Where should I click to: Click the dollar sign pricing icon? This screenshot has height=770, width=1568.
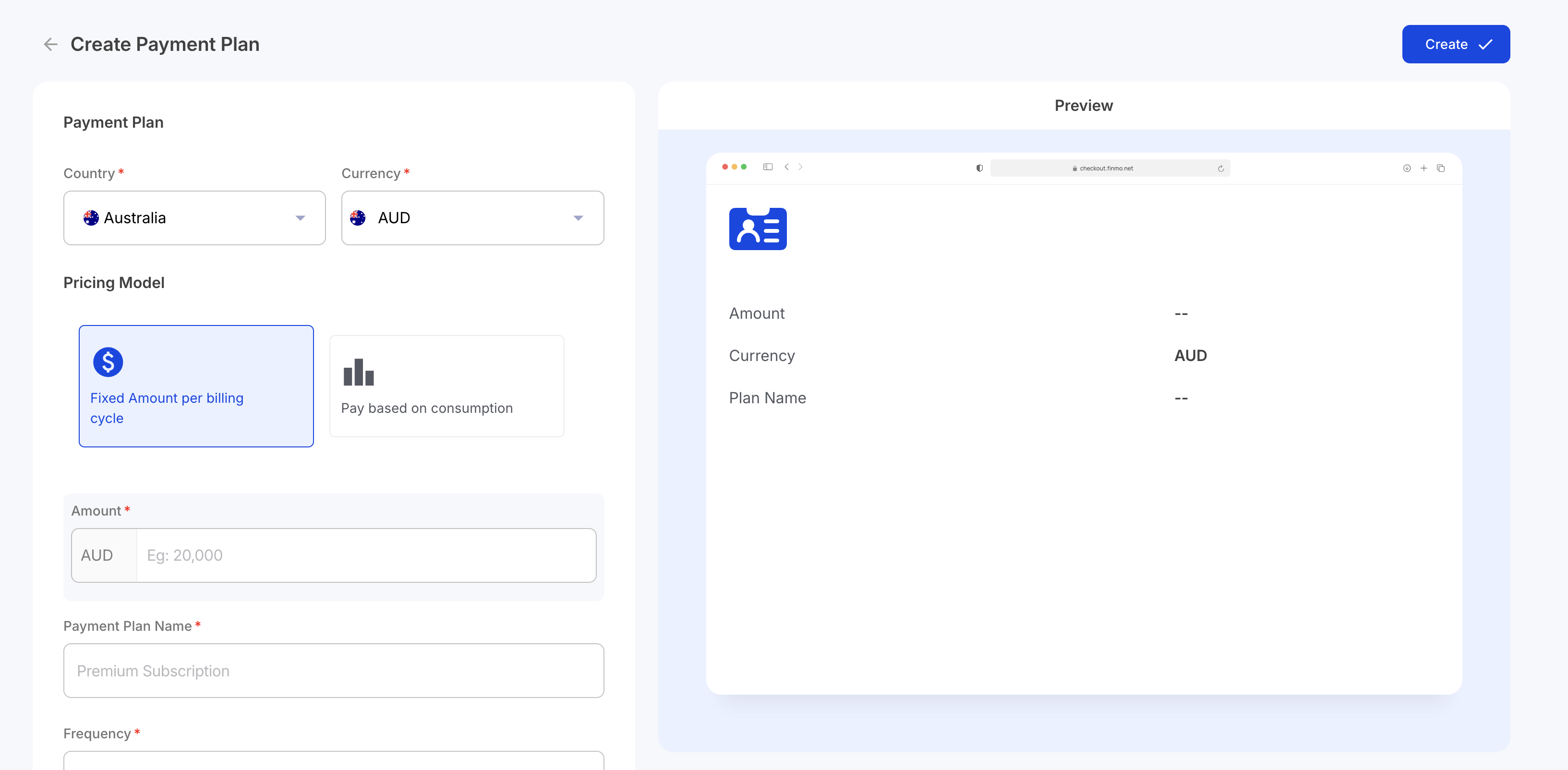tap(108, 362)
